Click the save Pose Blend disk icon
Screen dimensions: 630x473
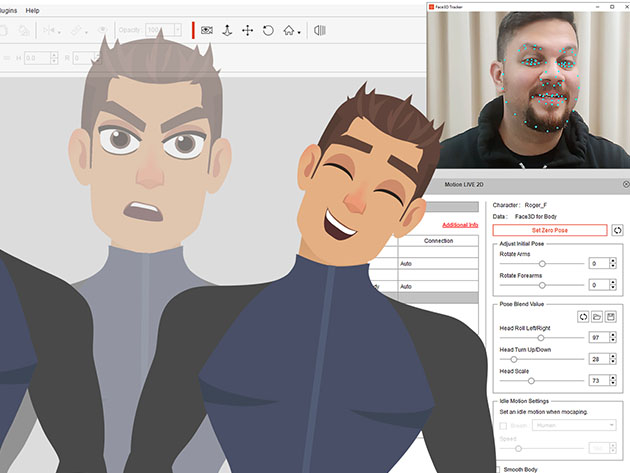point(611,317)
